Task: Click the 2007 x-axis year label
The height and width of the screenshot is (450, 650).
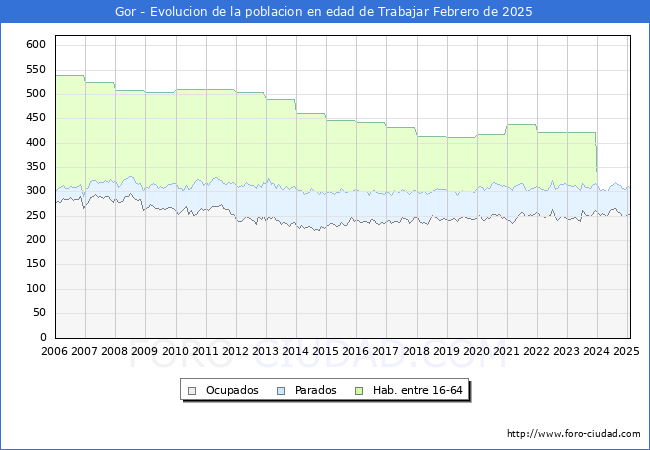Action: click(84, 351)
